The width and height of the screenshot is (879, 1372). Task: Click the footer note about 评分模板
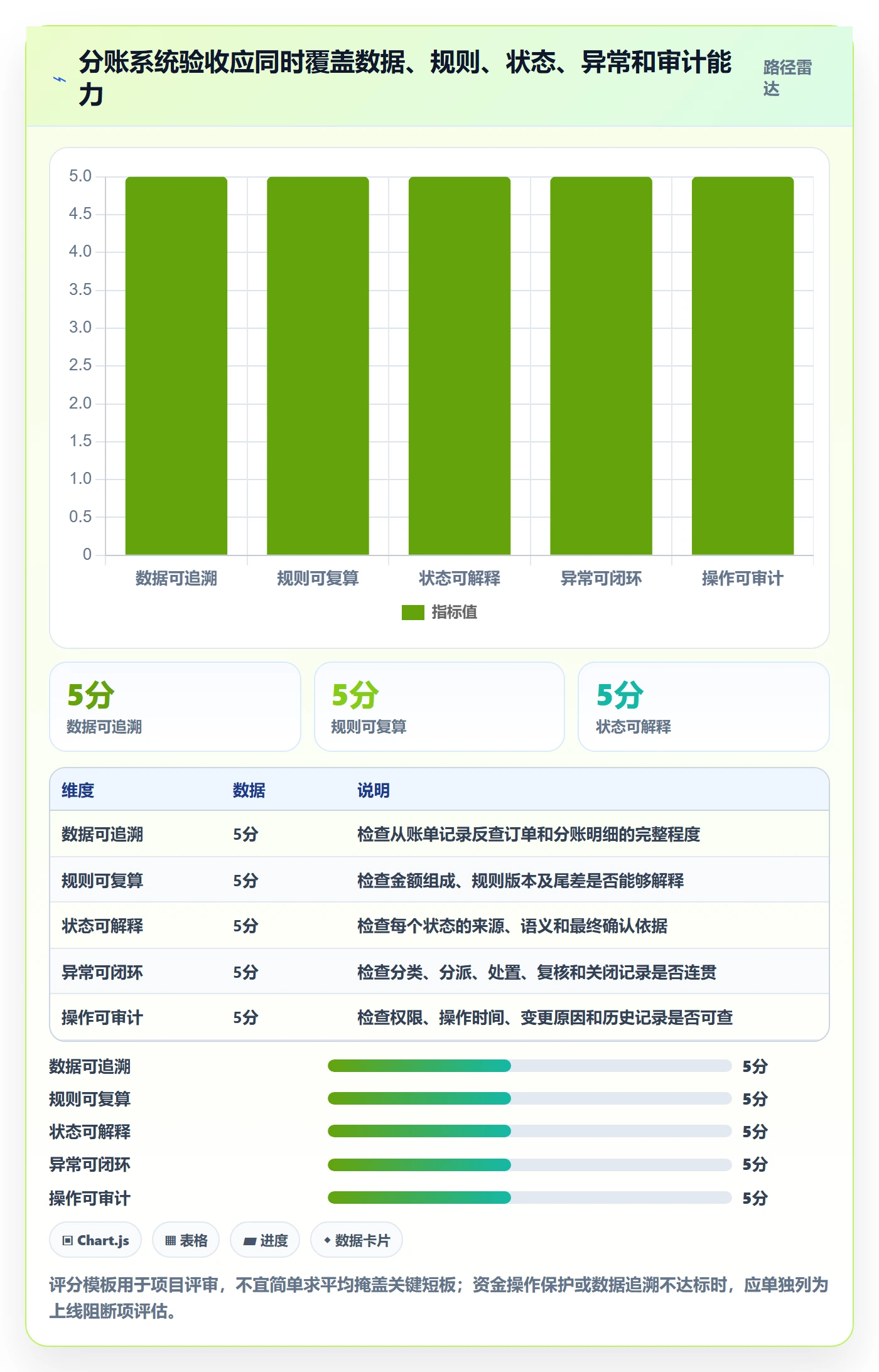(439, 1298)
